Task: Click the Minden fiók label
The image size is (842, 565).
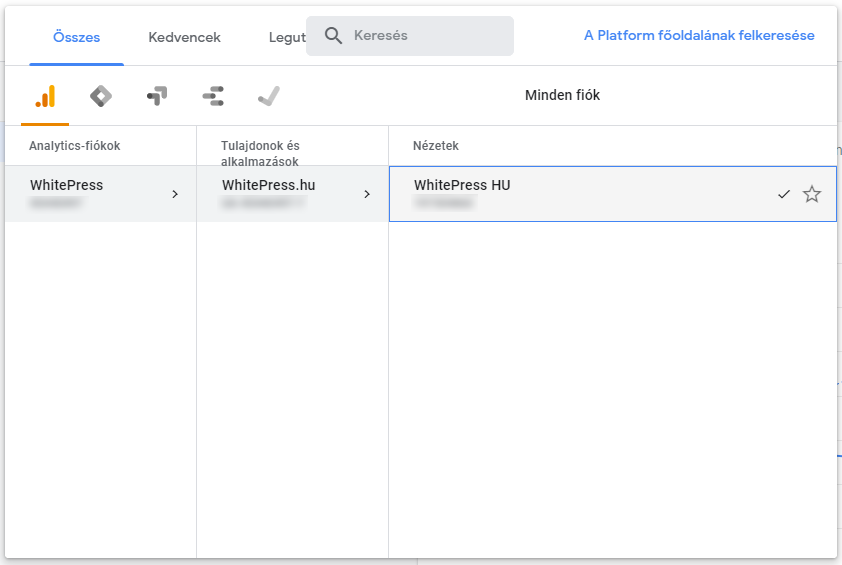Action: click(x=562, y=95)
